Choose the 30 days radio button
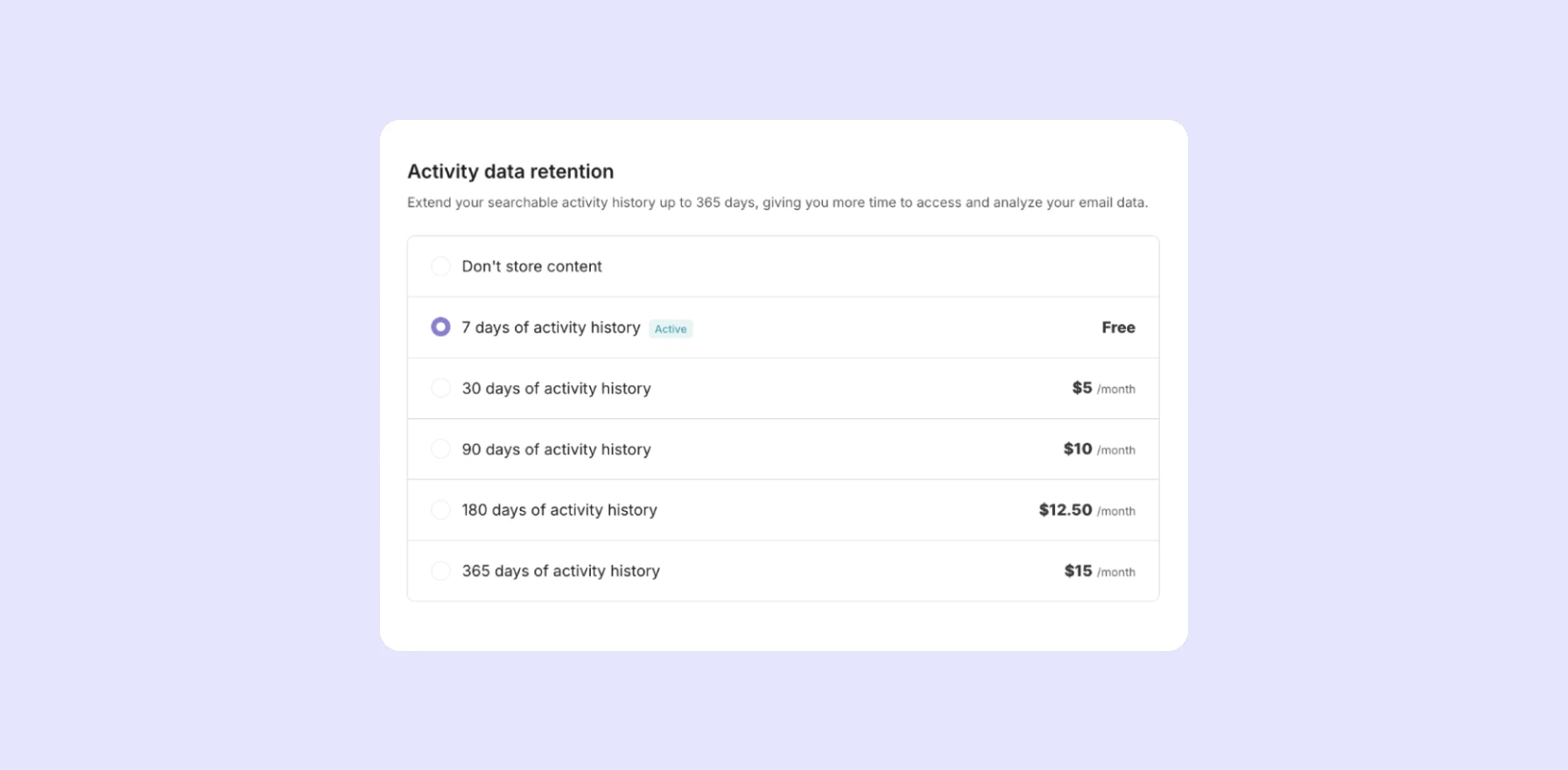Screen dimensions: 1568x770 440,388
